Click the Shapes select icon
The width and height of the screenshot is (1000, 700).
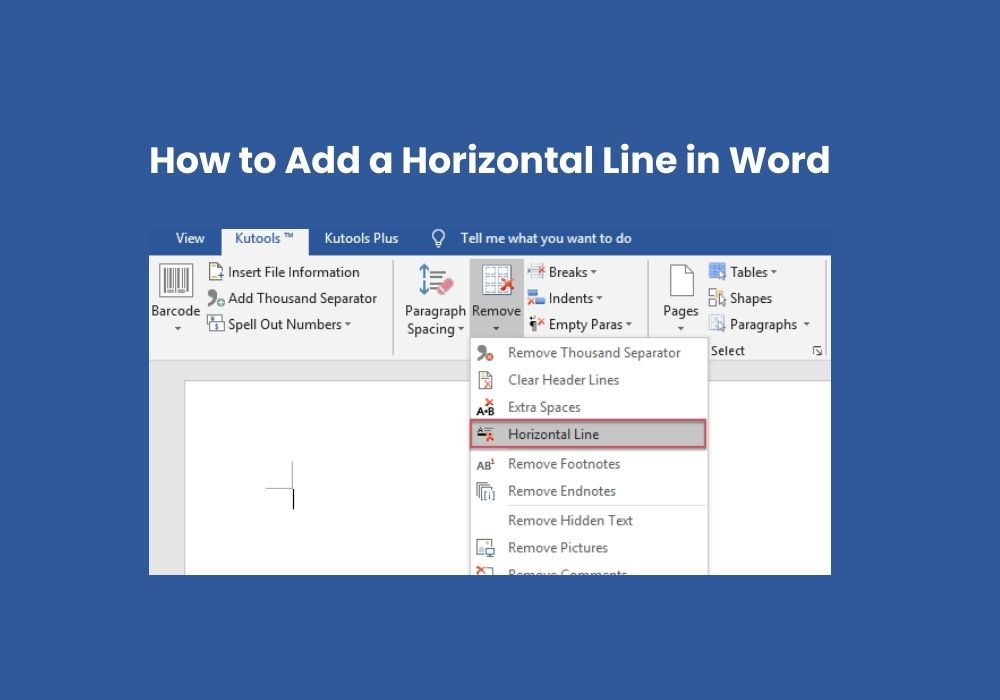point(717,298)
